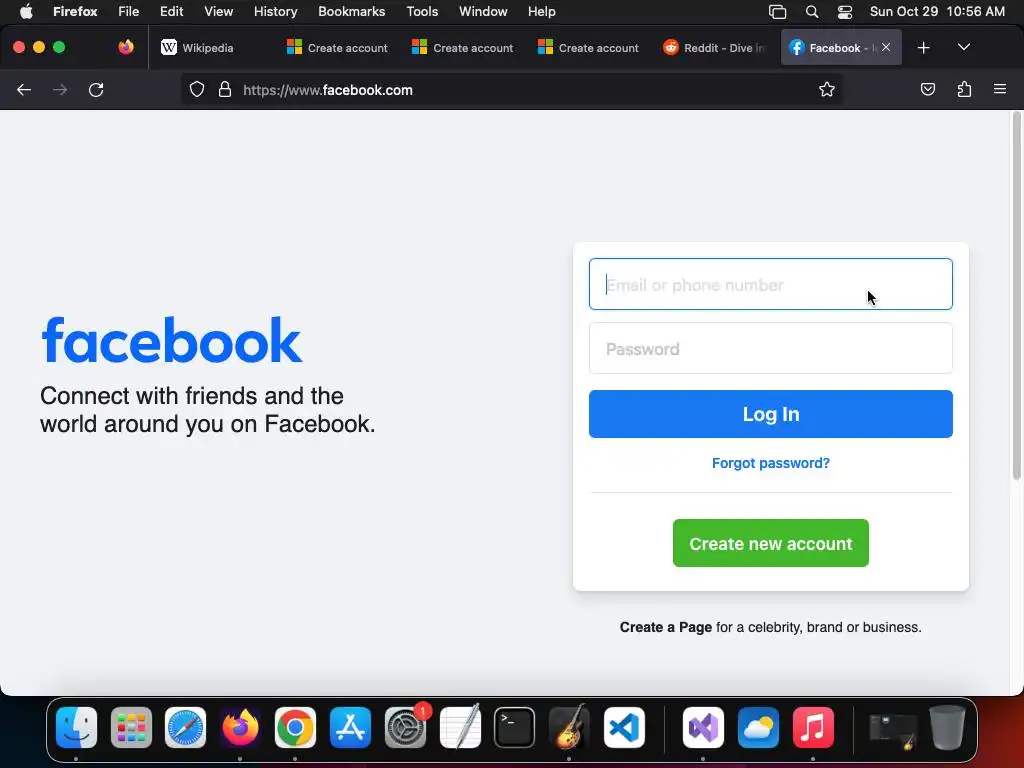1024x768 pixels.
Task: Switch to the Reddit tab
Action: tap(715, 48)
